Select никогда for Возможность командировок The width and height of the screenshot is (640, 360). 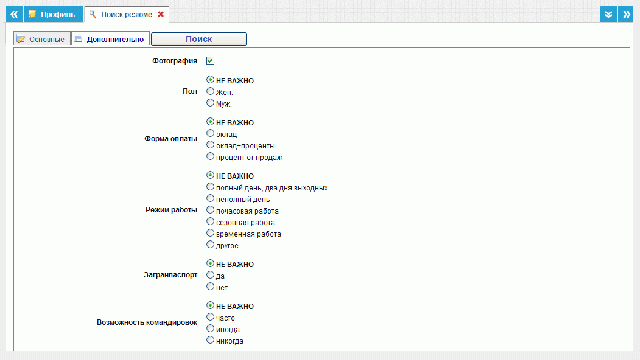(210, 340)
